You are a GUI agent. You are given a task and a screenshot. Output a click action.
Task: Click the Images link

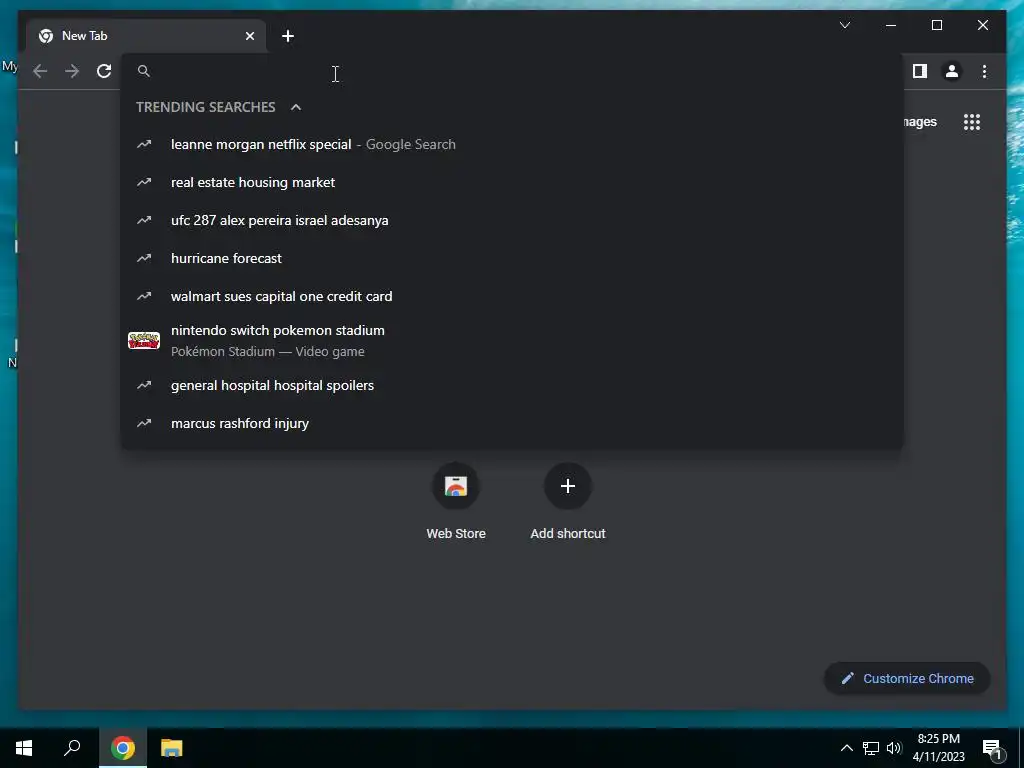[920, 122]
